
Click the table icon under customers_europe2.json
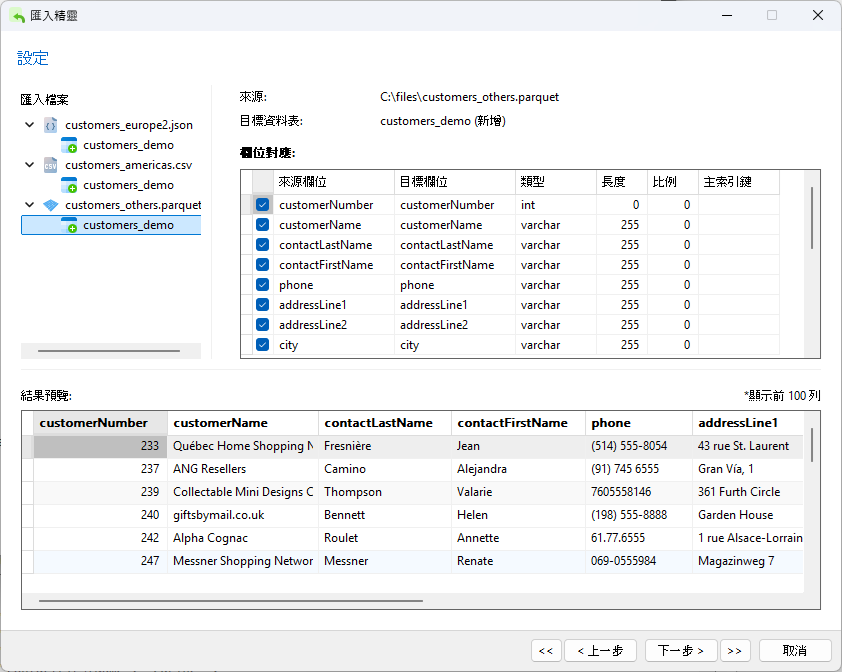click(x=69, y=145)
